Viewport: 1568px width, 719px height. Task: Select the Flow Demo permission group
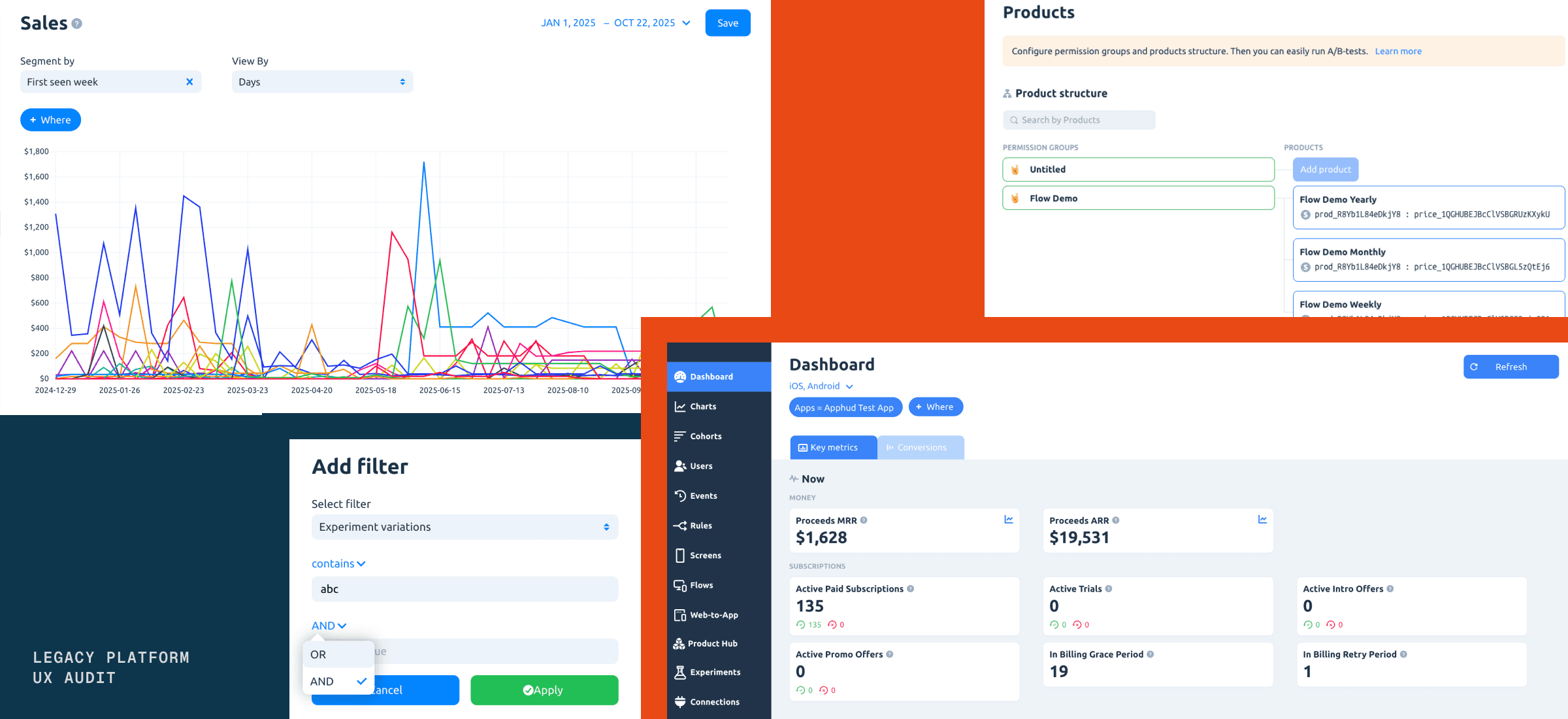click(1138, 198)
